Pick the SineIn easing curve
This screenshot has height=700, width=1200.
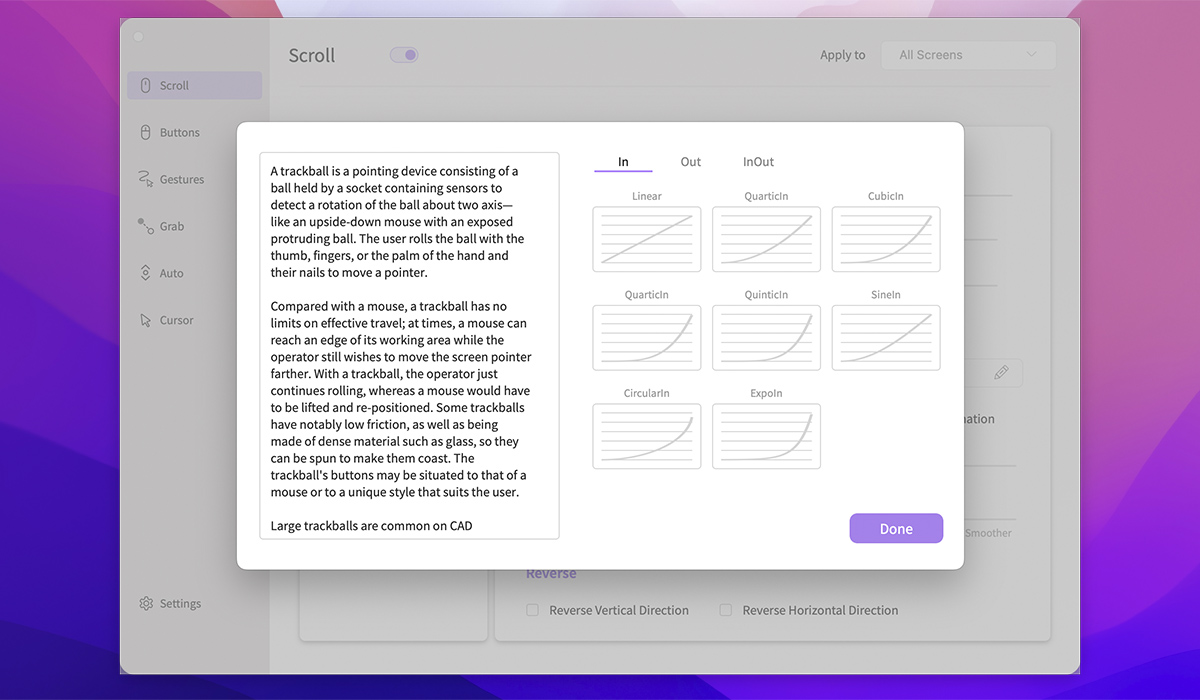(885, 337)
